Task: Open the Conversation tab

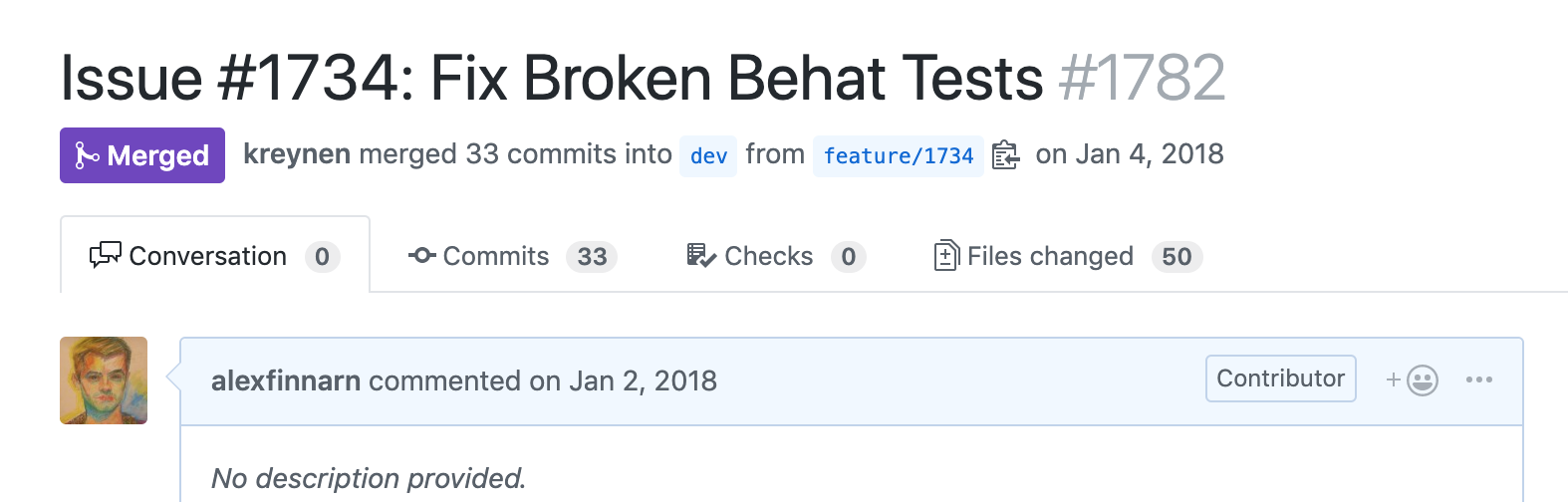Action: click(x=207, y=256)
